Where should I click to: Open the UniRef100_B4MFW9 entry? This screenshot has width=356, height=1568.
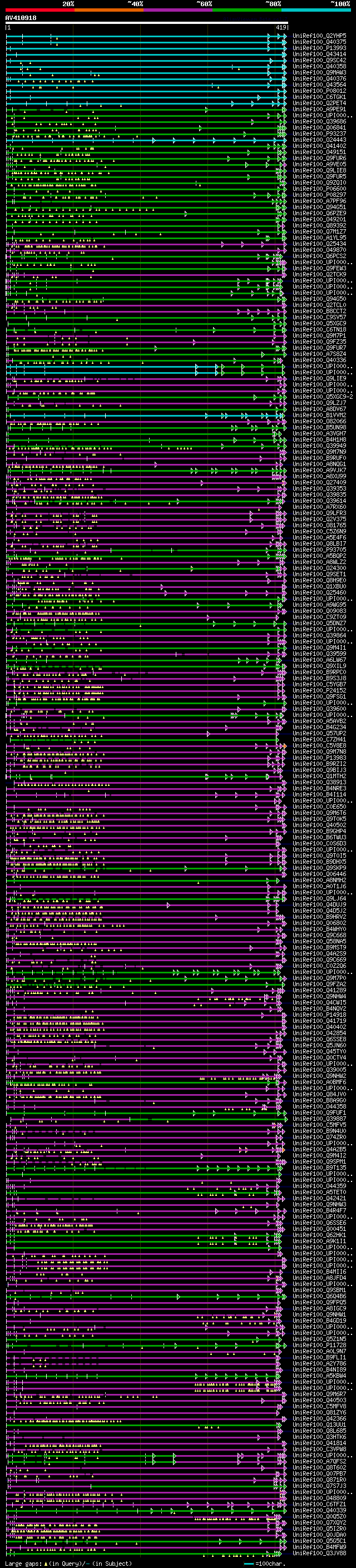pos(319,1547)
